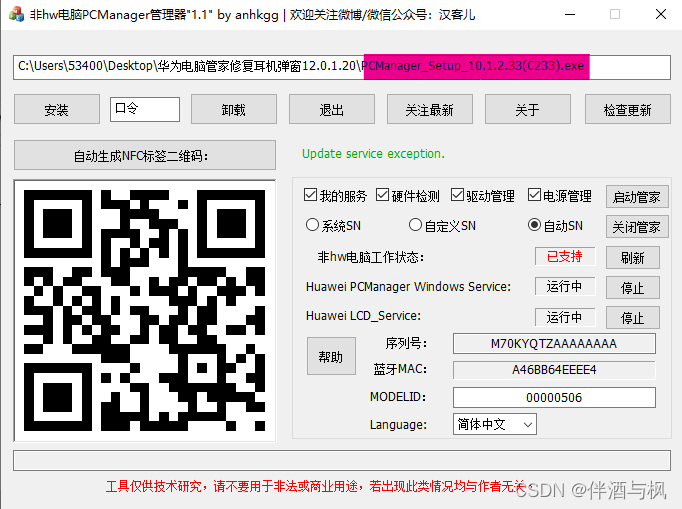This screenshot has height=509, width=682.
Task: Stop the Huawei PCManager Windows Service
Action: pos(632,288)
